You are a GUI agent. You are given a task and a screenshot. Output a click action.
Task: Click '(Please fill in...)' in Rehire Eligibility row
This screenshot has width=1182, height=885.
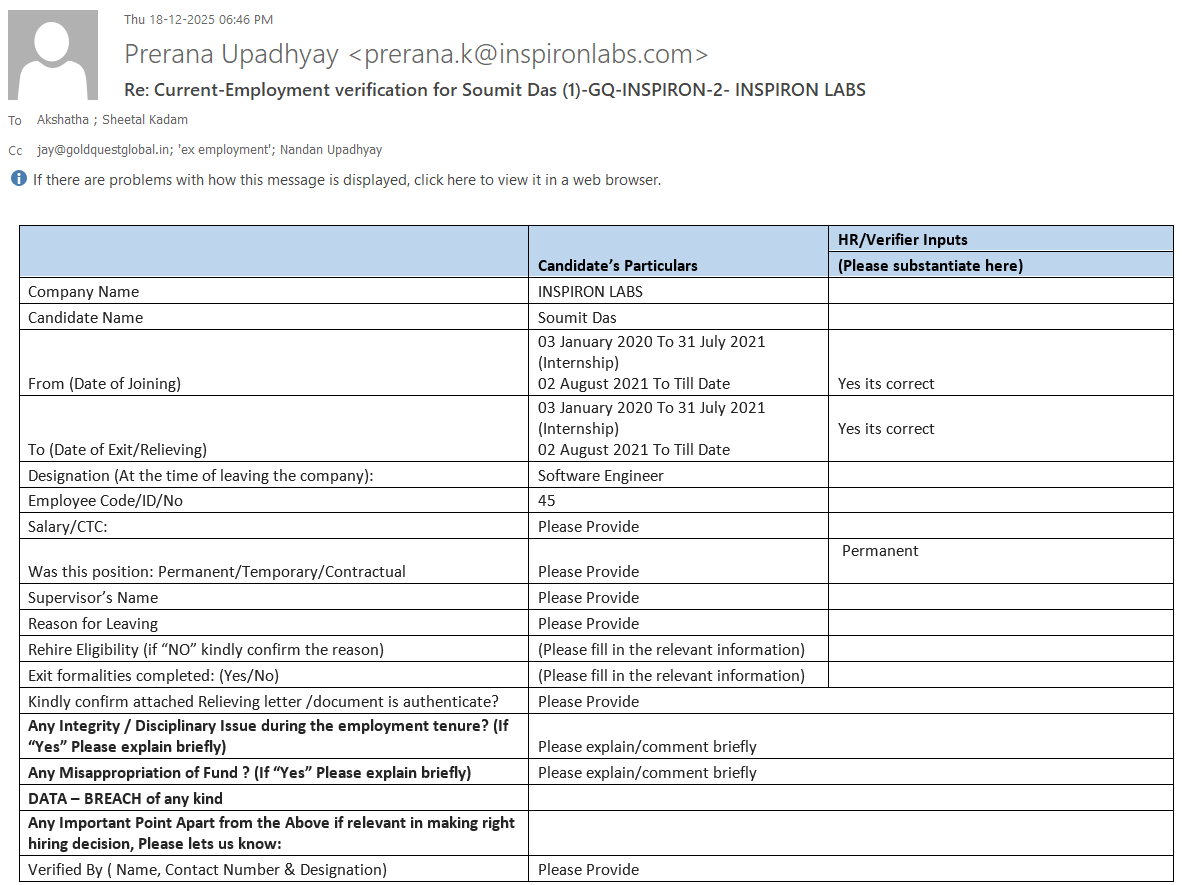coord(671,650)
